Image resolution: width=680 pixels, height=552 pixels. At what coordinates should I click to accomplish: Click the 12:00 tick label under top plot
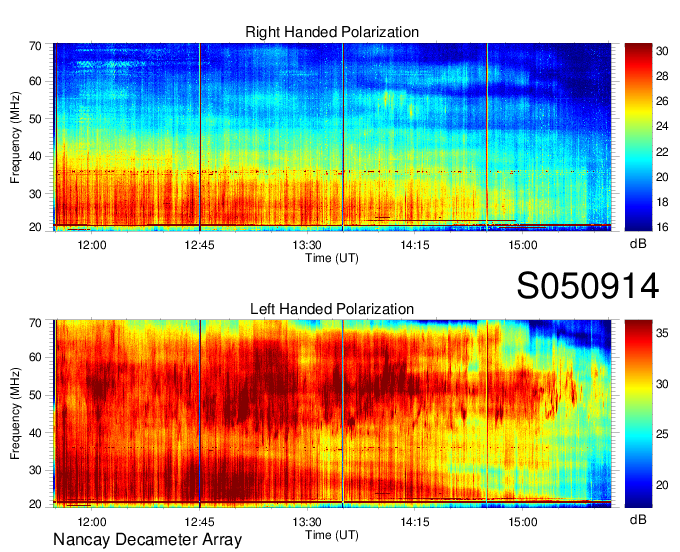coord(92,245)
